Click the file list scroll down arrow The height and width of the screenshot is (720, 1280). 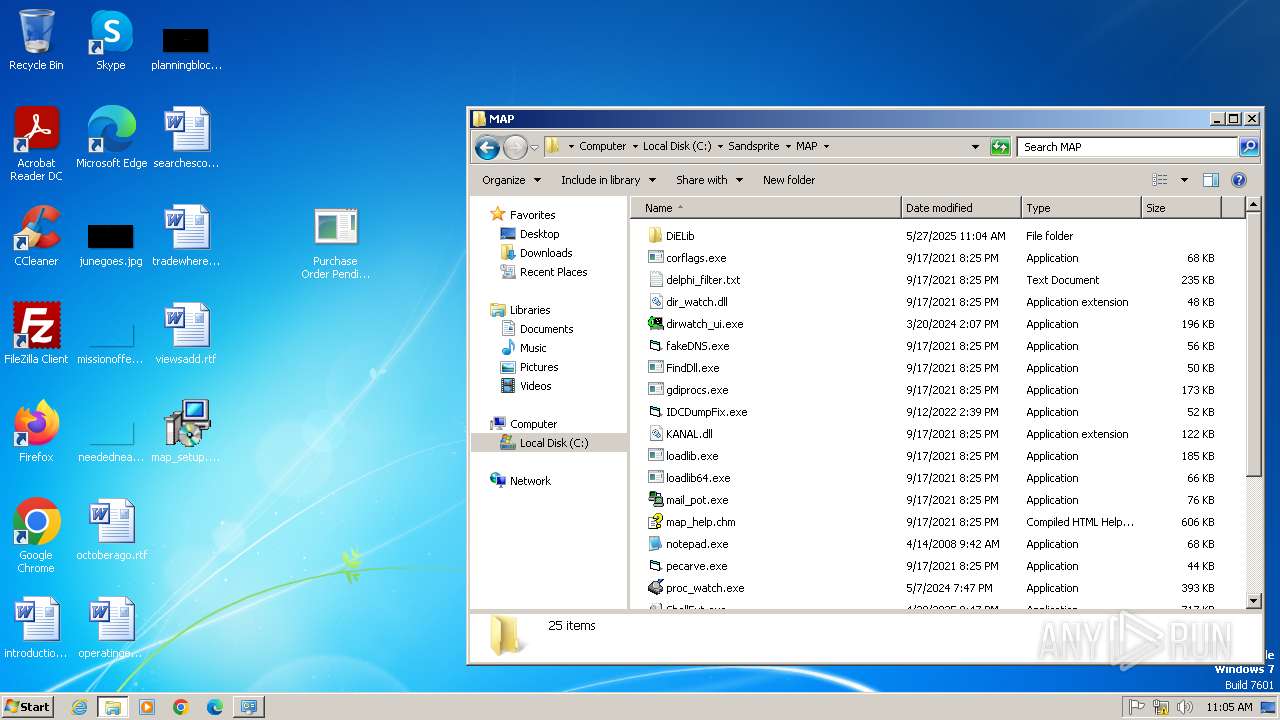(1254, 601)
